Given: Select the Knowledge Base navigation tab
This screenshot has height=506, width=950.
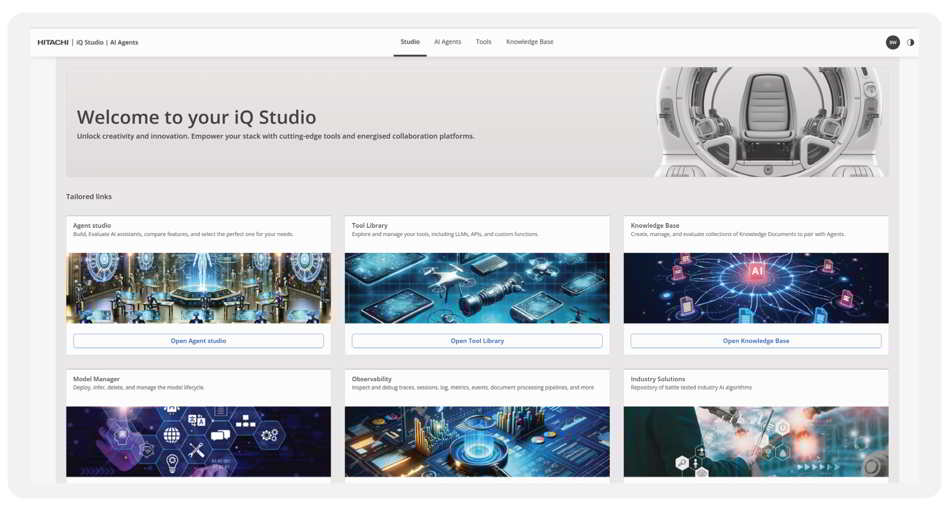Looking at the screenshot, I should coord(529,42).
